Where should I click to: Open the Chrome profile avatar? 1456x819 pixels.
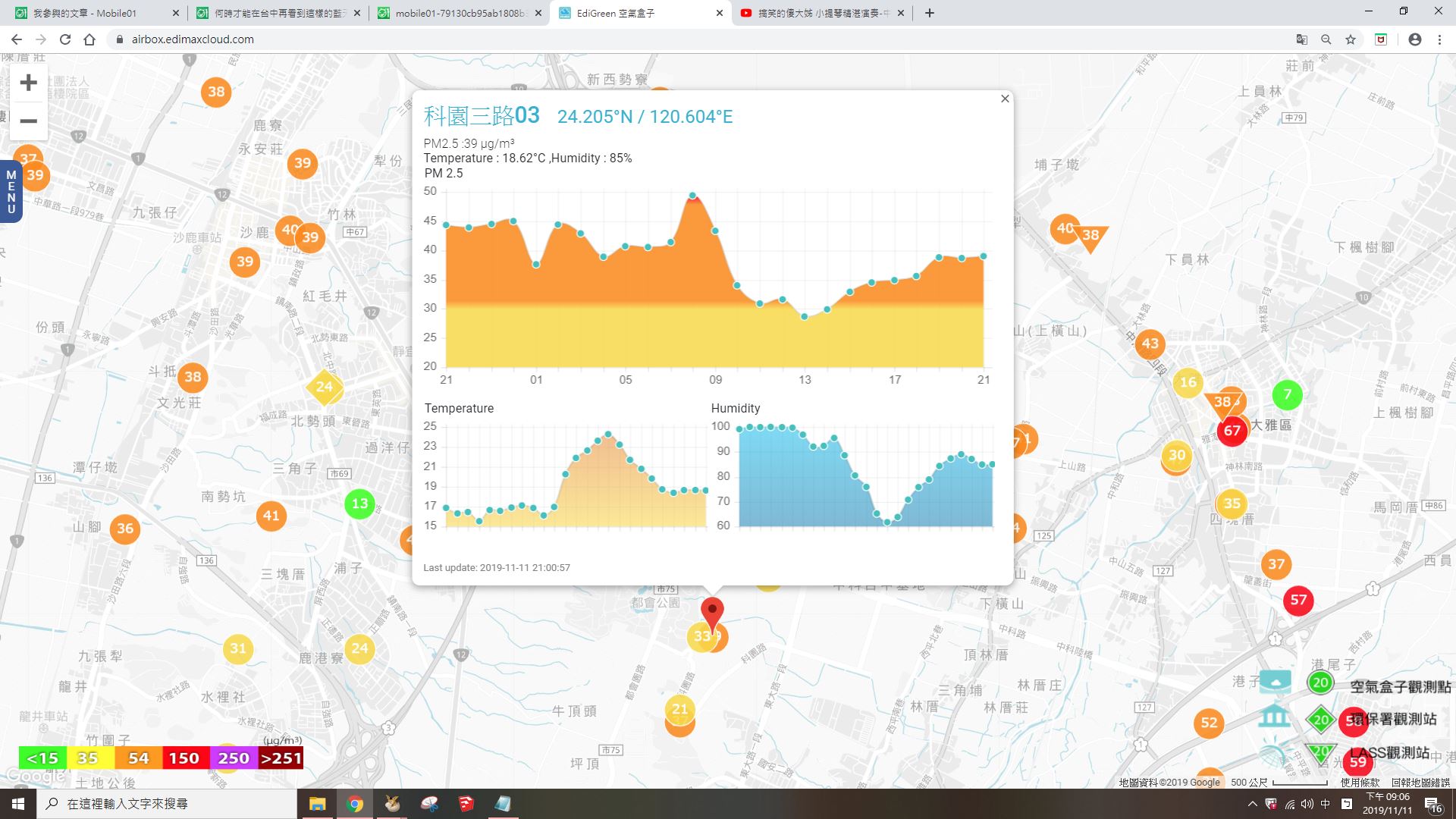tap(1414, 39)
